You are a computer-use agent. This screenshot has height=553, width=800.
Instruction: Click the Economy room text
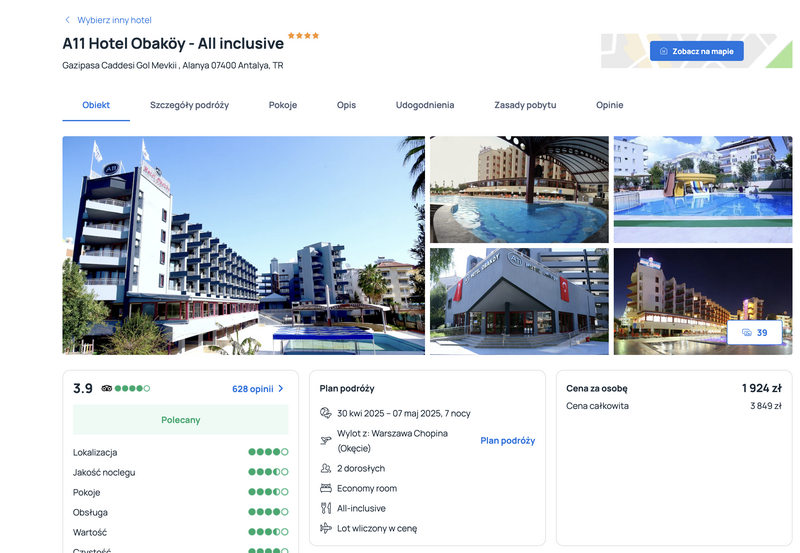[367, 488]
